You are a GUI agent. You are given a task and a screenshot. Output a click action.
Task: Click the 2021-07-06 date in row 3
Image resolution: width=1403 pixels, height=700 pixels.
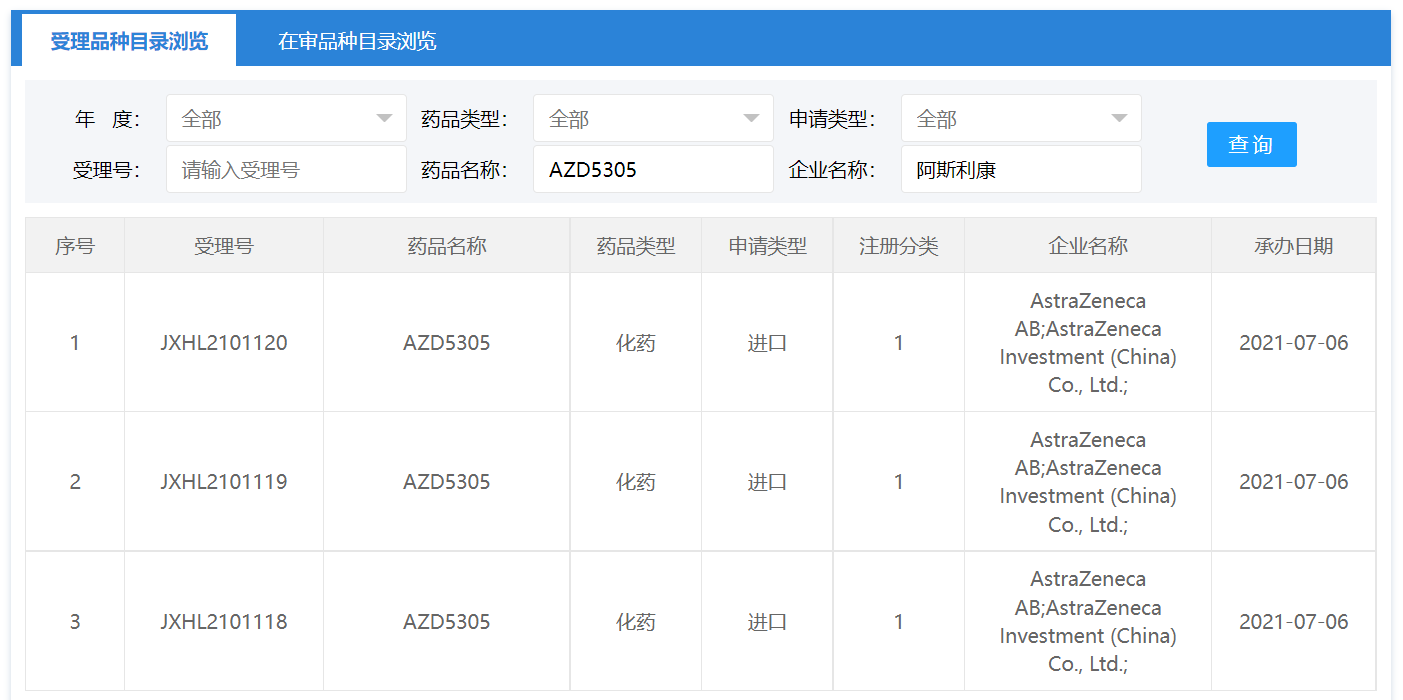(x=1293, y=622)
